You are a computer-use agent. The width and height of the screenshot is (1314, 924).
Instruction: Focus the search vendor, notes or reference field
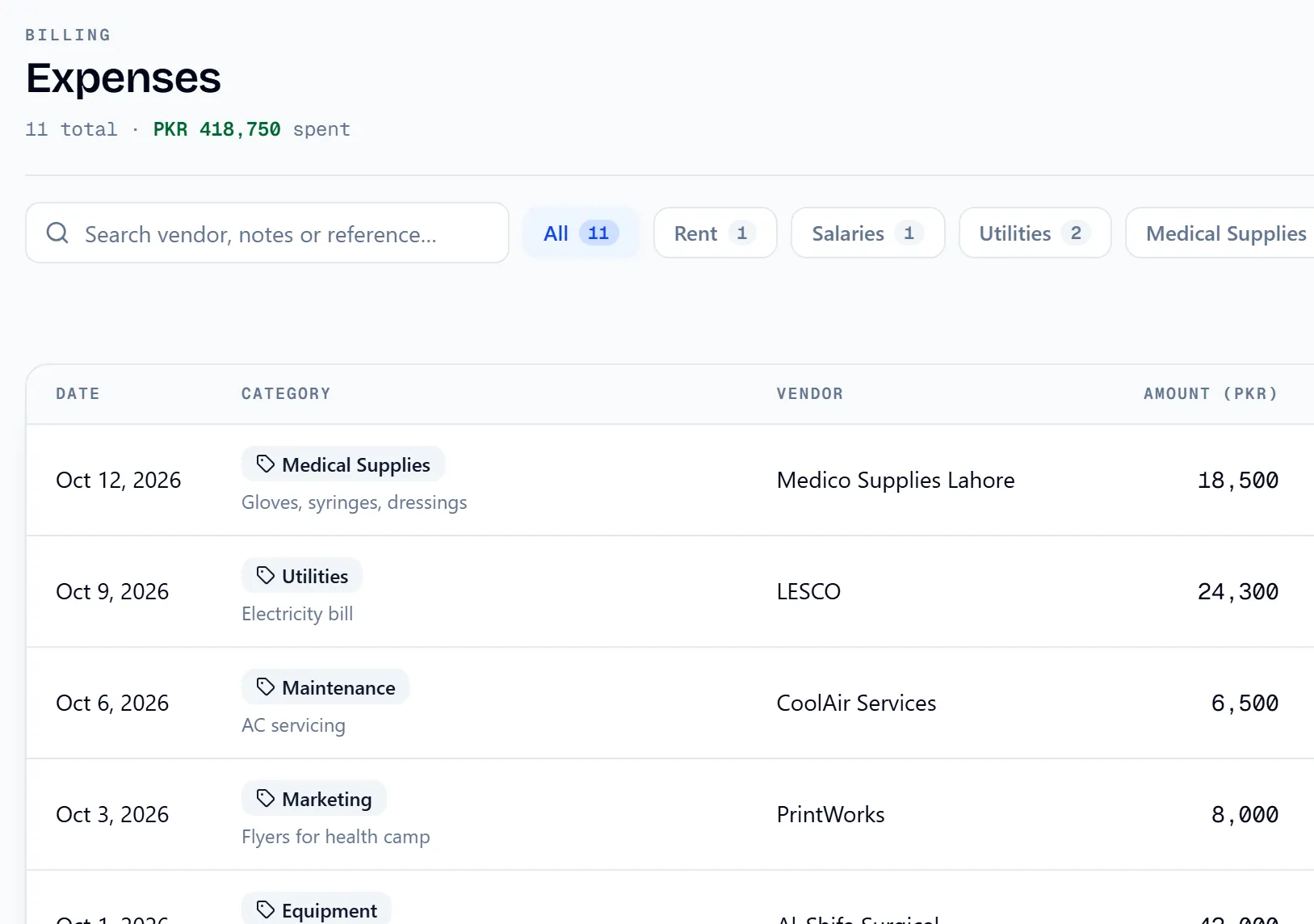tap(267, 233)
